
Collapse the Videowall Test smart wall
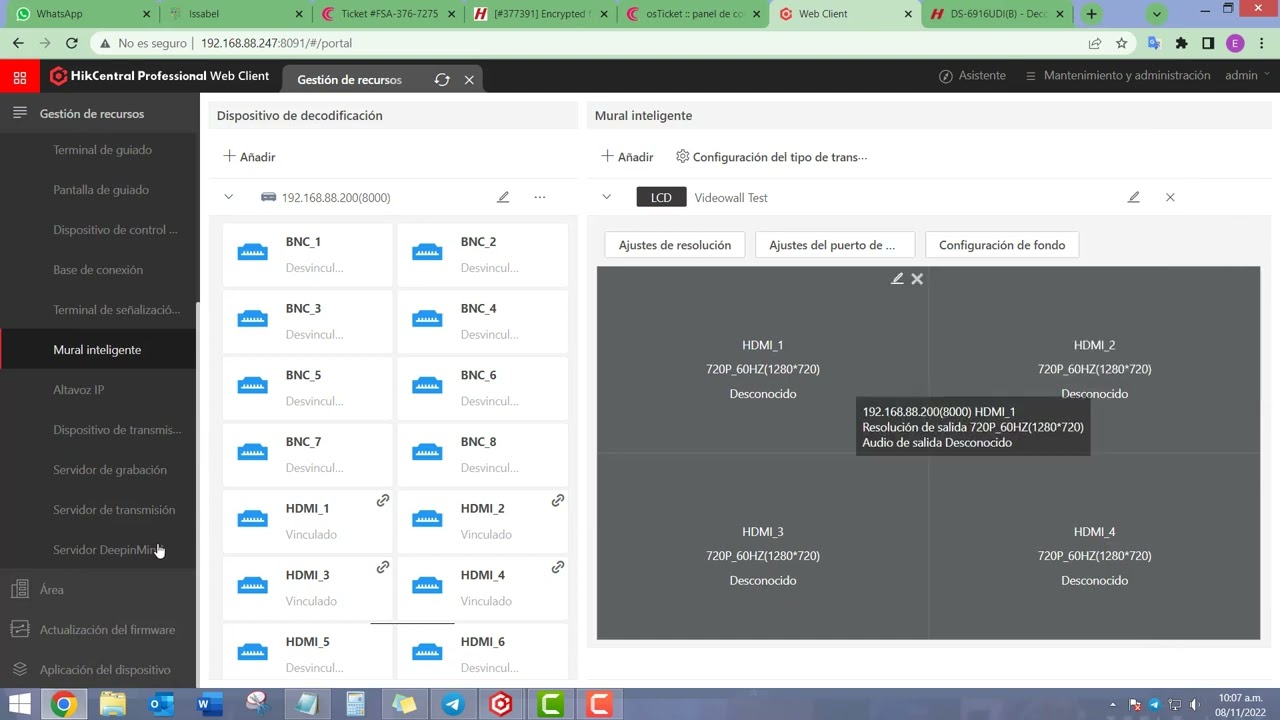[606, 197]
